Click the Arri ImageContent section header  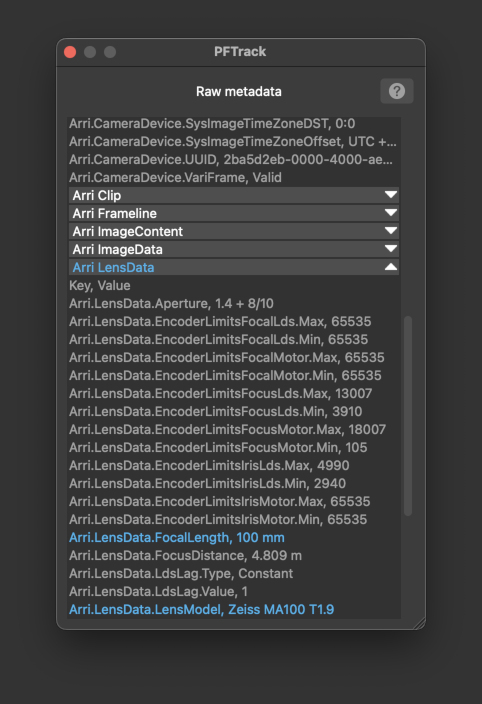(234, 231)
